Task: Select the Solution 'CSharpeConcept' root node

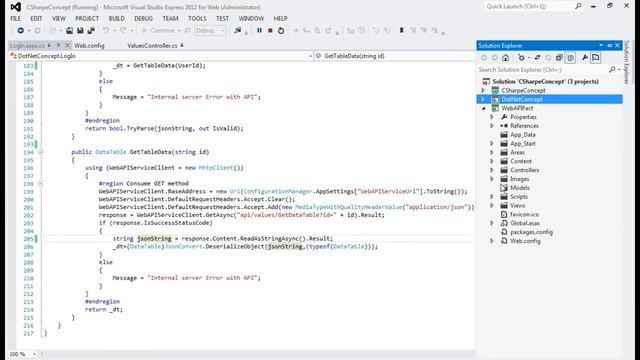Action: coord(545,81)
